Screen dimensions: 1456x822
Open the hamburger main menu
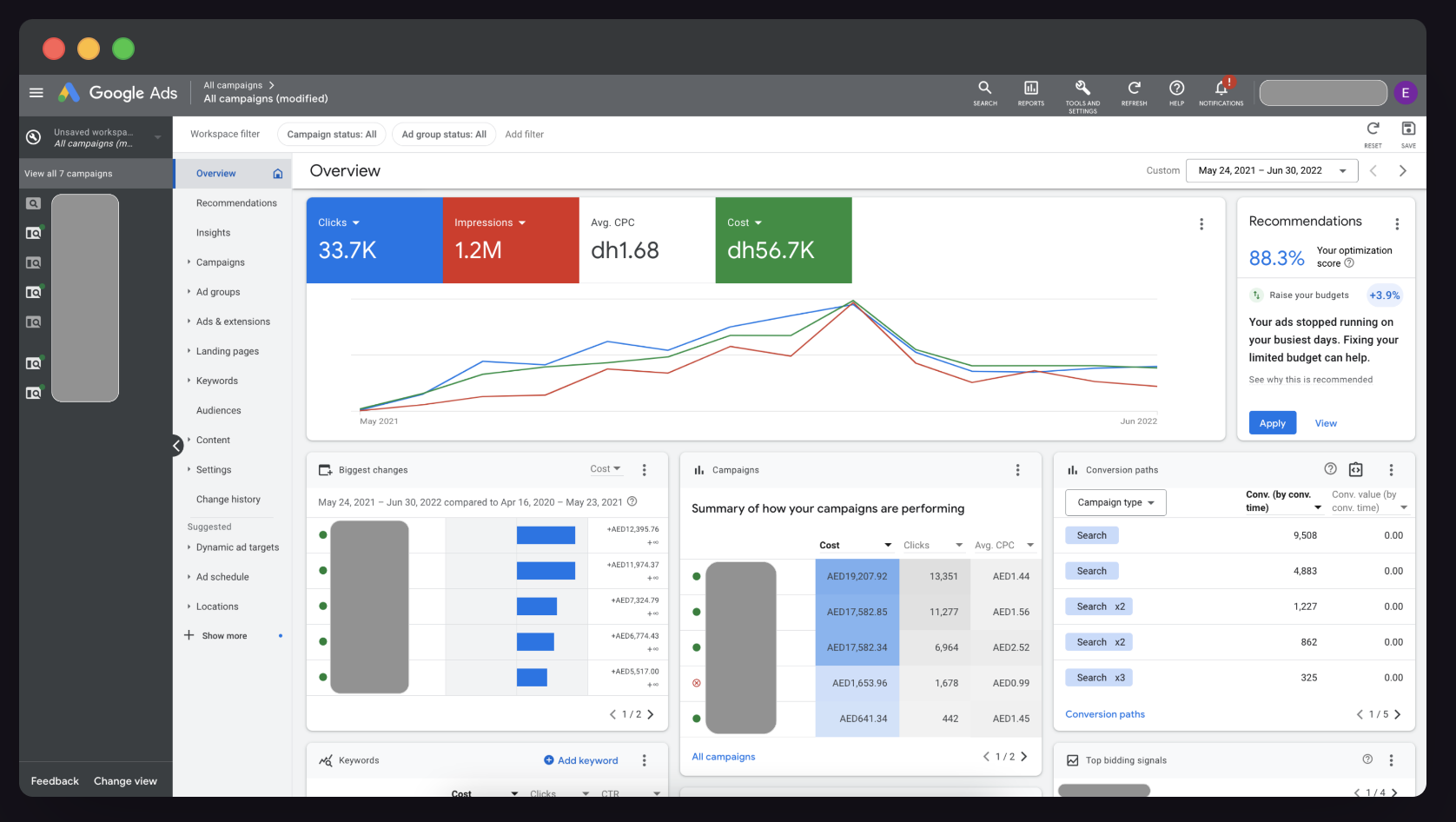(x=36, y=93)
